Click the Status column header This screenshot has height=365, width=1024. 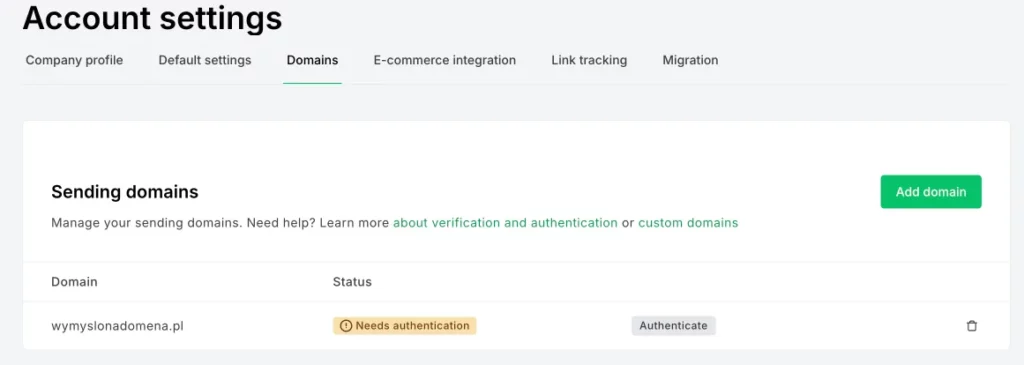click(352, 282)
